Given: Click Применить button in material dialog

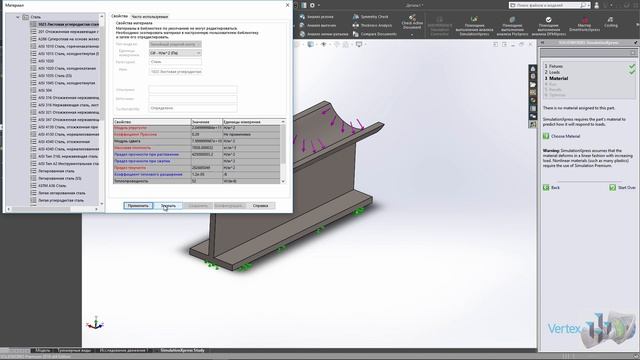Looking at the screenshot, I should coord(138,206).
